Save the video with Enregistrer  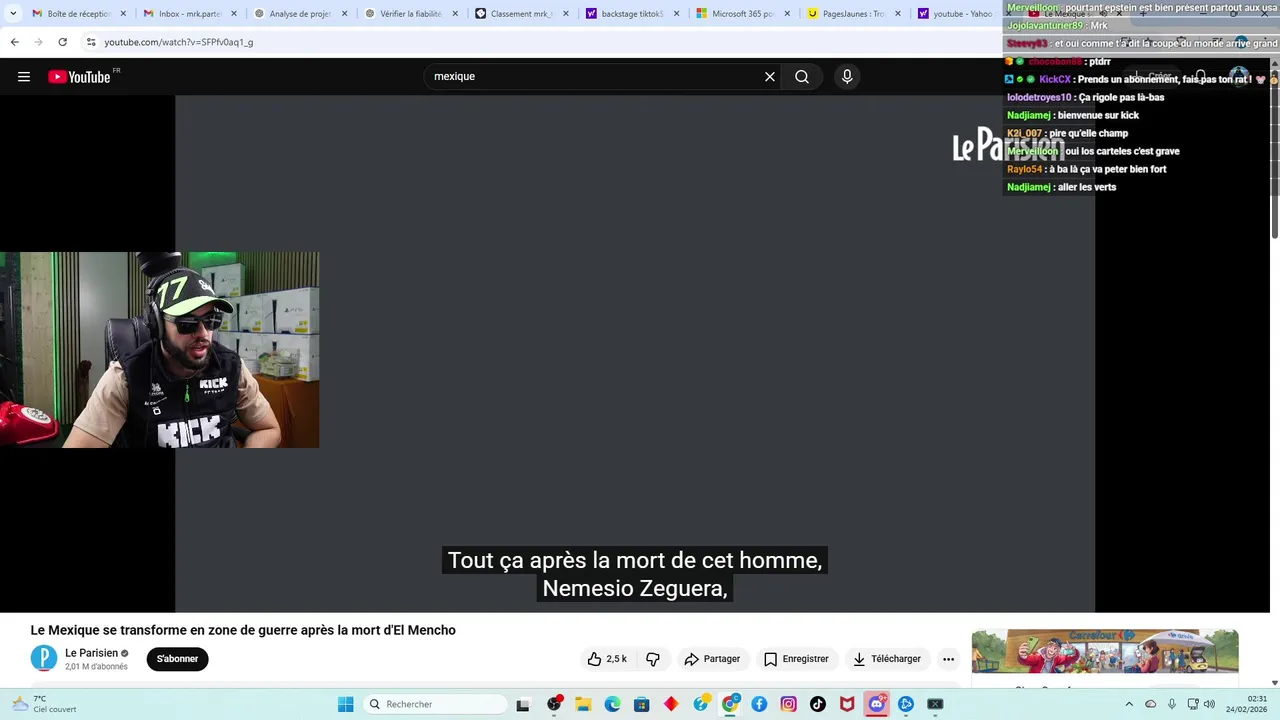point(796,659)
